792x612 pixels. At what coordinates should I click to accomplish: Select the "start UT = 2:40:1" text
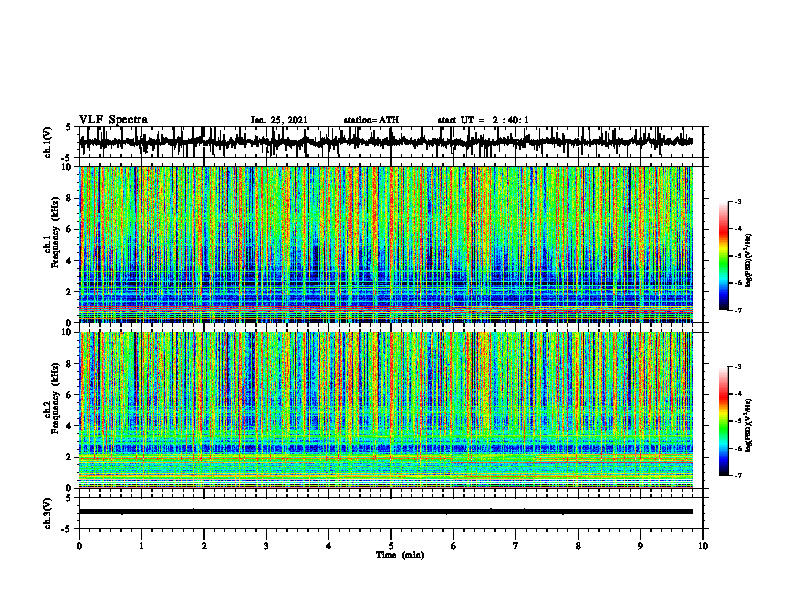coord(483,120)
